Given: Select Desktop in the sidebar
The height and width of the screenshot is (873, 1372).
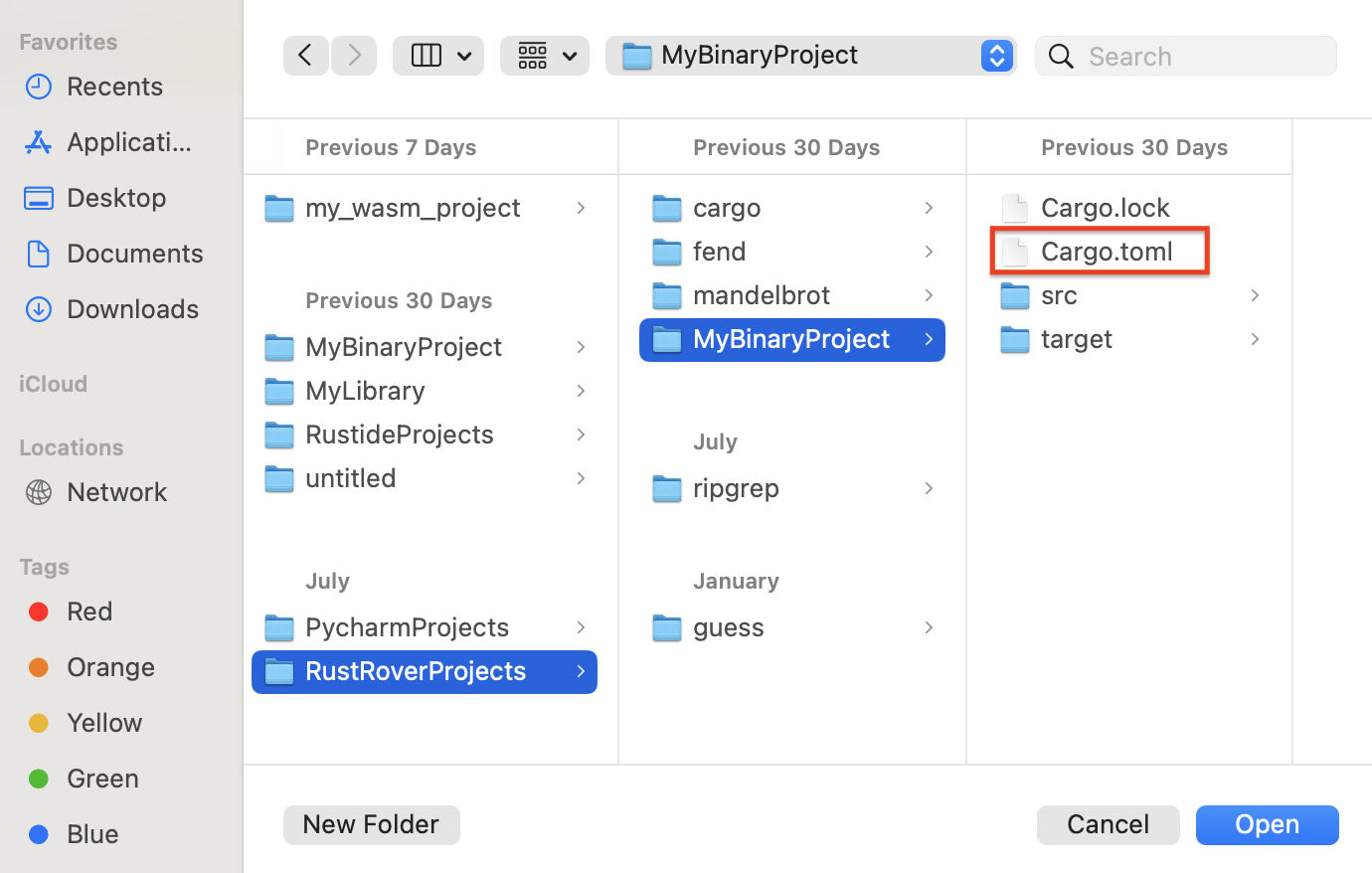Looking at the screenshot, I should point(116,198).
